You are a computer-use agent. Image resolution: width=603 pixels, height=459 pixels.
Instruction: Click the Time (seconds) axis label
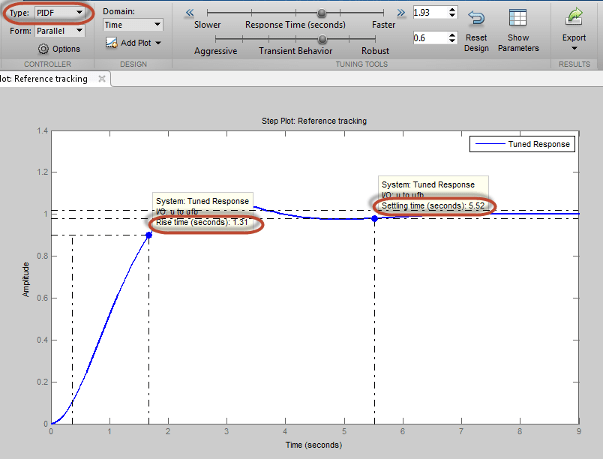314,445
